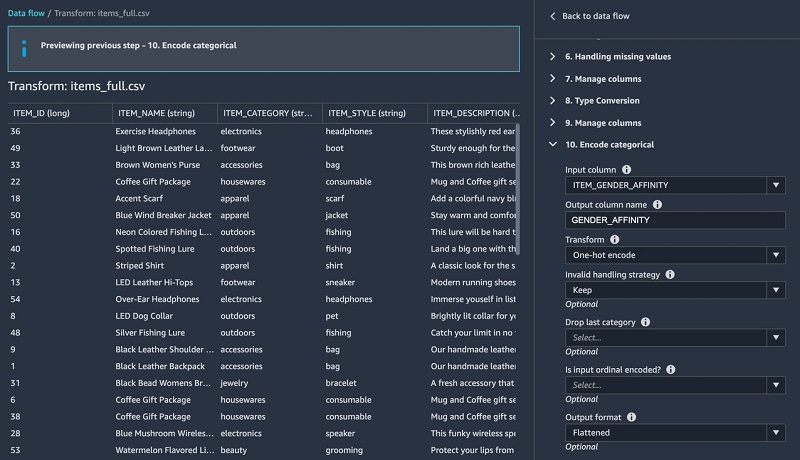The height and width of the screenshot is (460, 800).
Task: Click the 'shirt' style cell
Action: pyautogui.click(x=334, y=266)
